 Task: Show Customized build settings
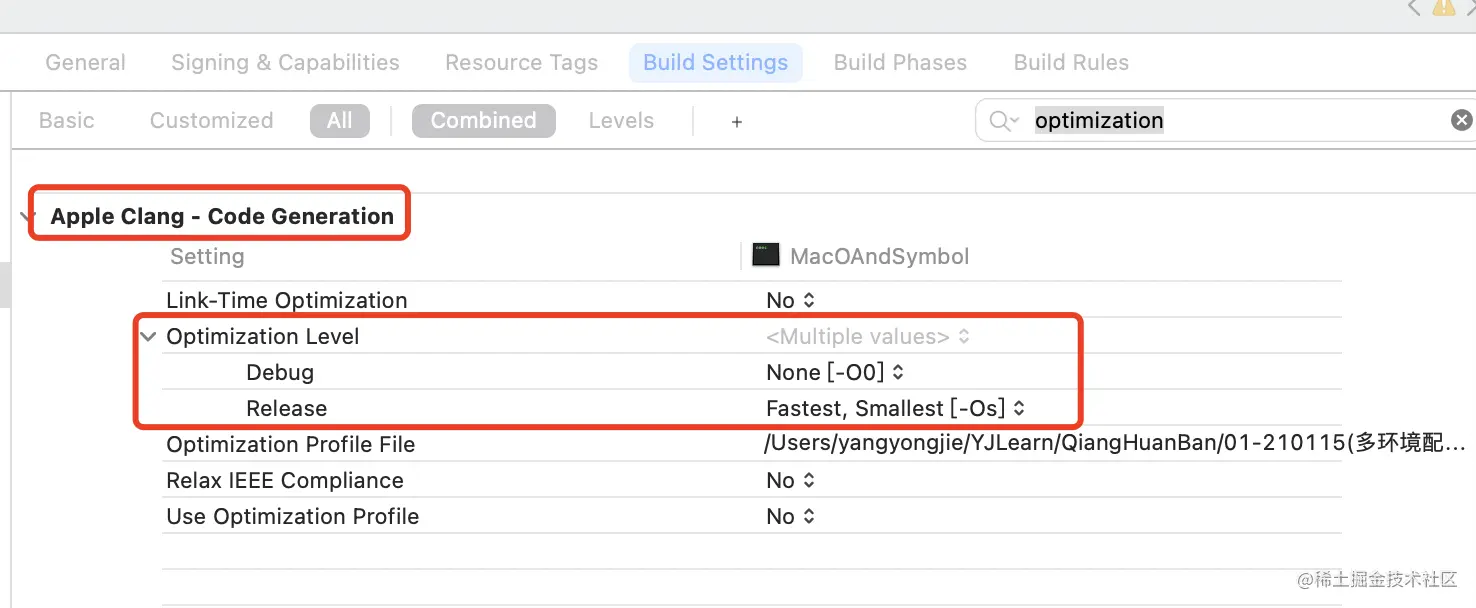click(211, 121)
